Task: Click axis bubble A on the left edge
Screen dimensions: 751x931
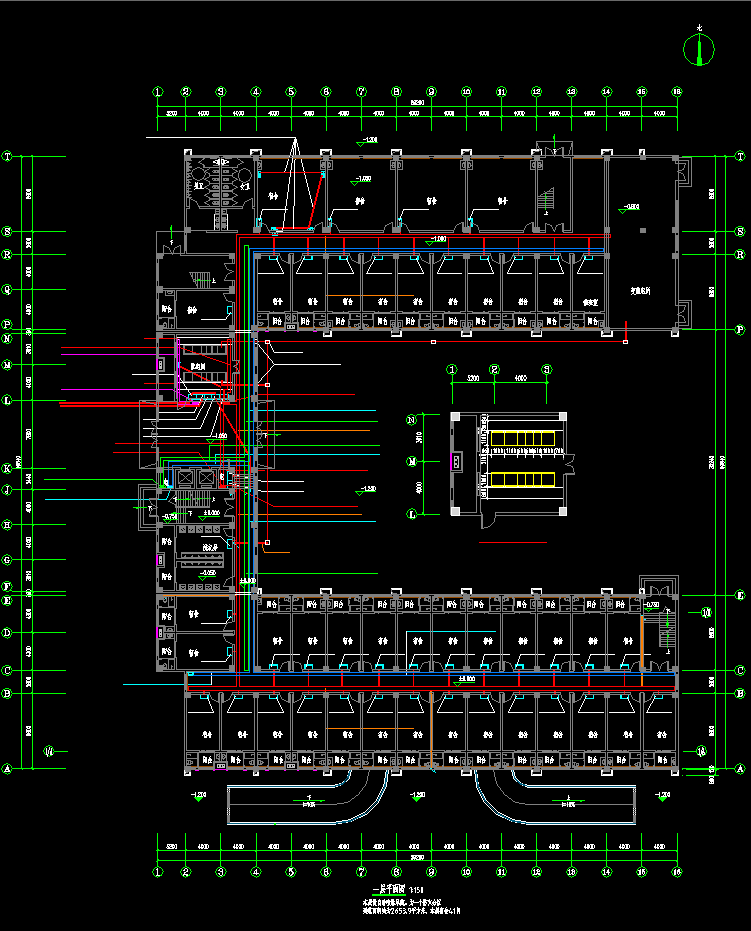Action: [7, 769]
